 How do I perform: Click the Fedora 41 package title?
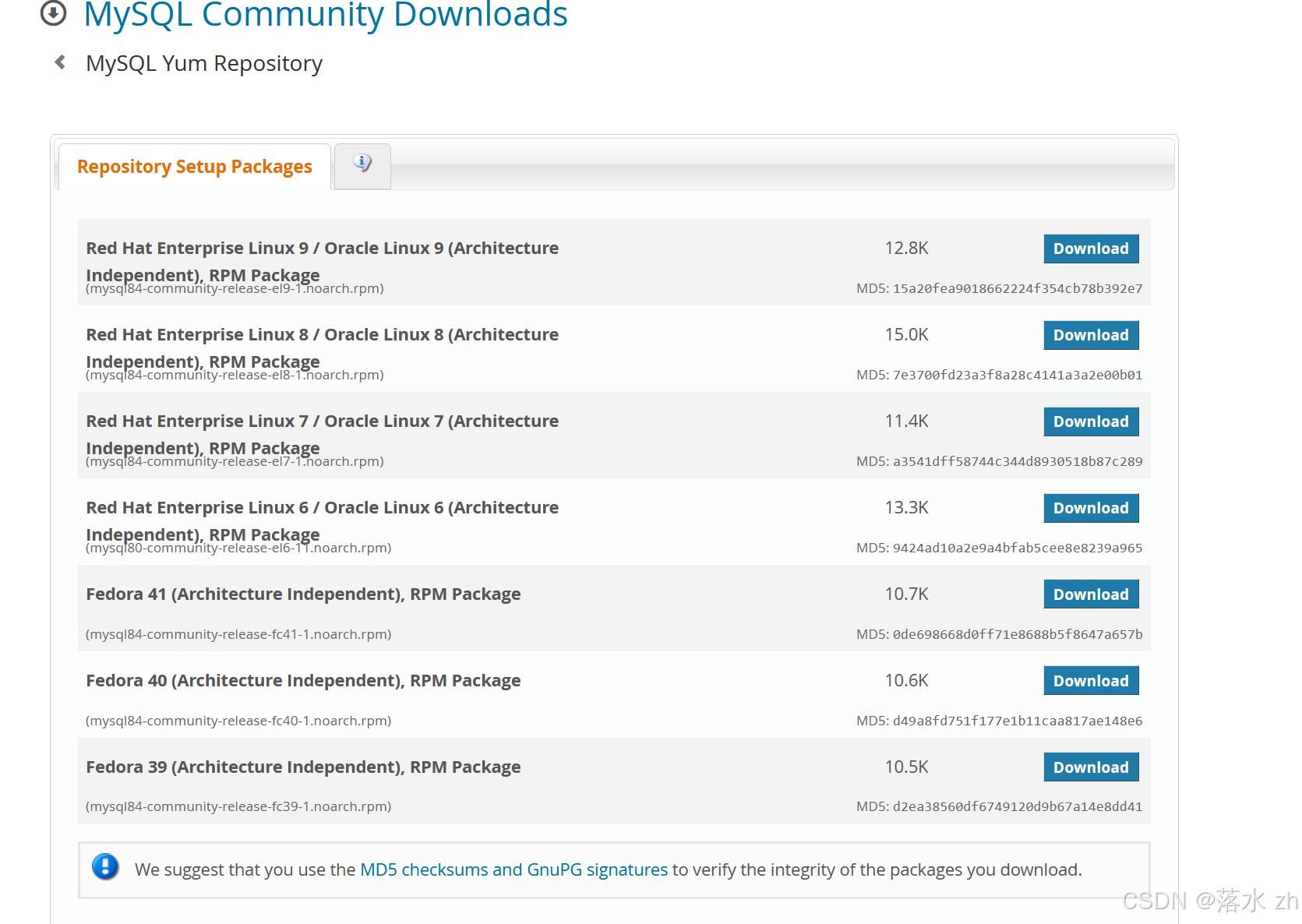[303, 594]
